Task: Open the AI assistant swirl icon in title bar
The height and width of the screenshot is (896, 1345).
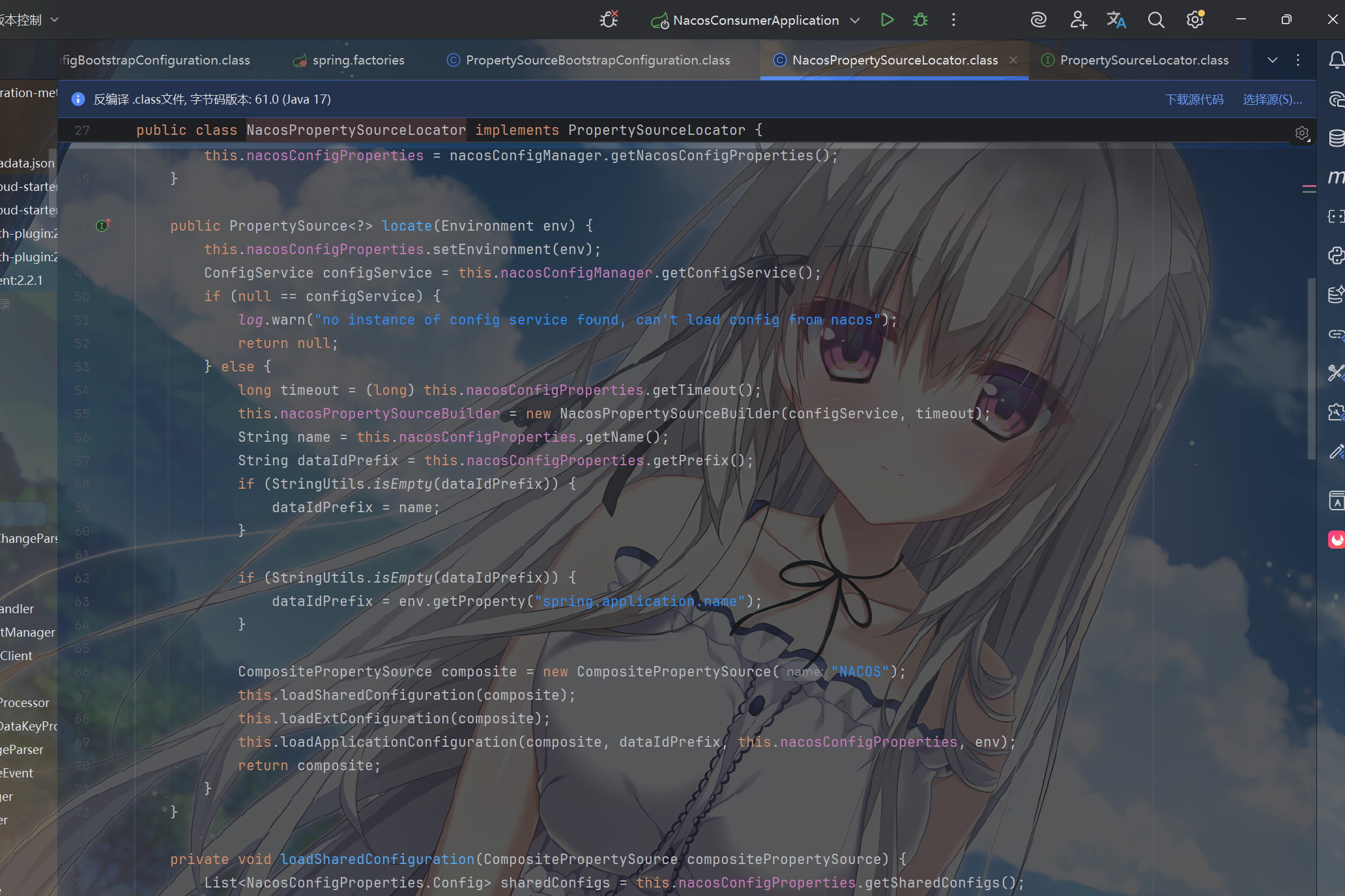Action: (1039, 20)
